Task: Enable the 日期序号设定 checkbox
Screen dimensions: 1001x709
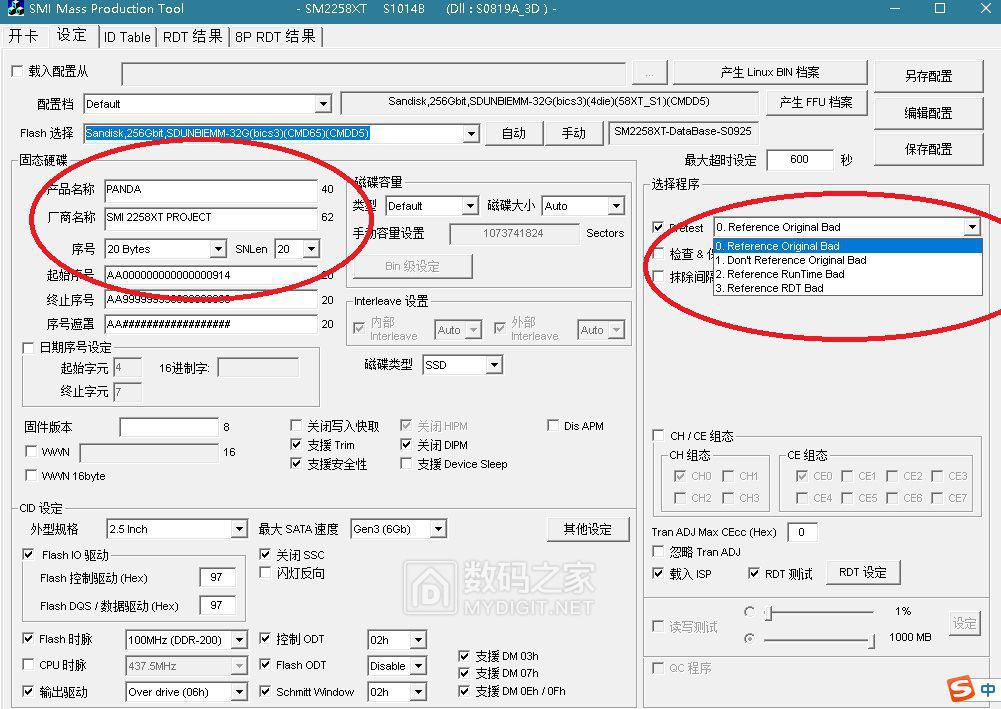Action: [28, 348]
